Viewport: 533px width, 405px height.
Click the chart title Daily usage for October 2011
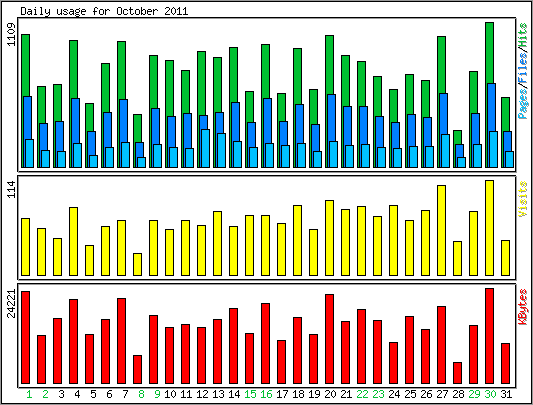click(x=104, y=11)
